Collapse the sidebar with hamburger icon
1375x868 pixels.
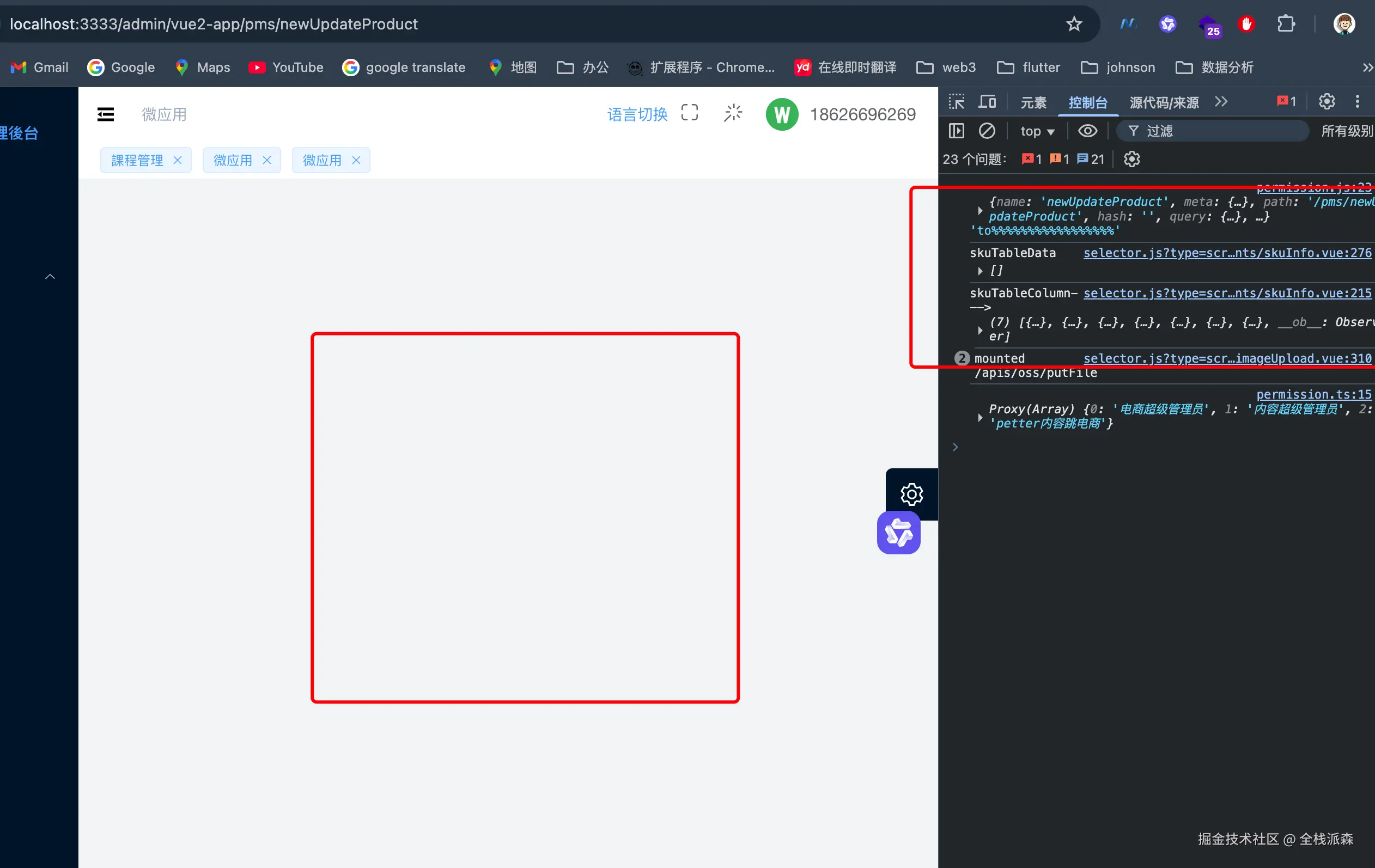coord(106,114)
